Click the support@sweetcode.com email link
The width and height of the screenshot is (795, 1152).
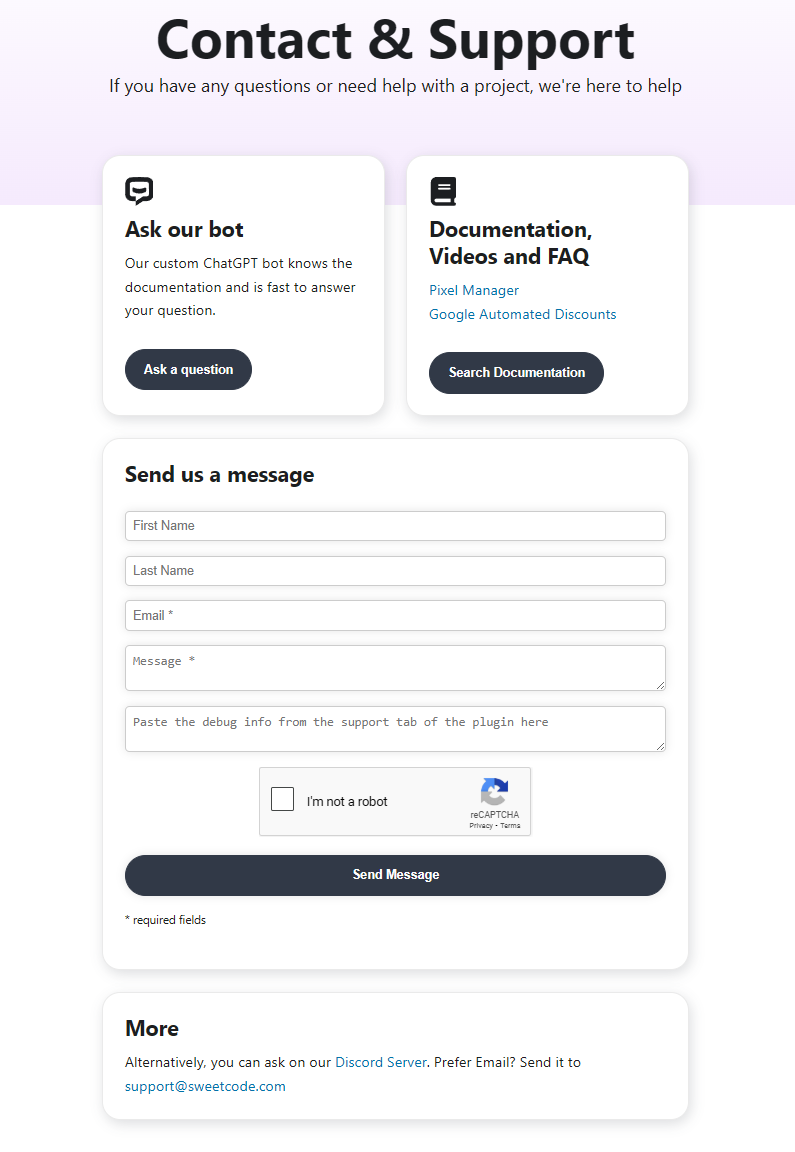[x=205, y=1086]
